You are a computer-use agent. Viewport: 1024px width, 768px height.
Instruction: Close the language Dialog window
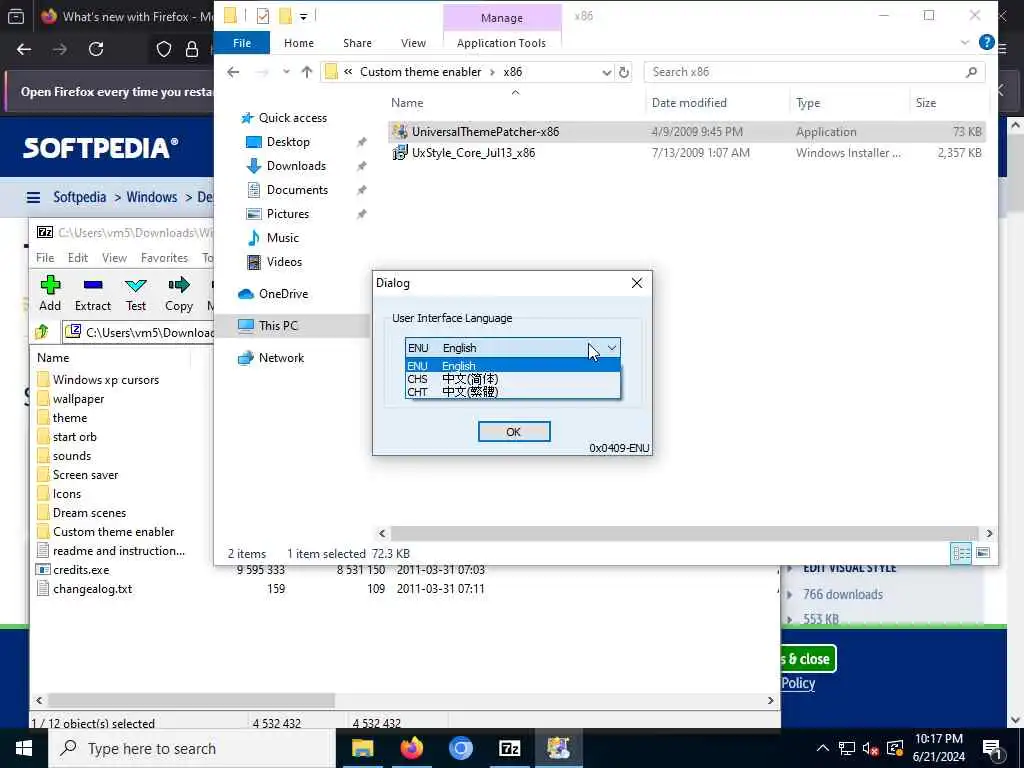pos(637,283)
